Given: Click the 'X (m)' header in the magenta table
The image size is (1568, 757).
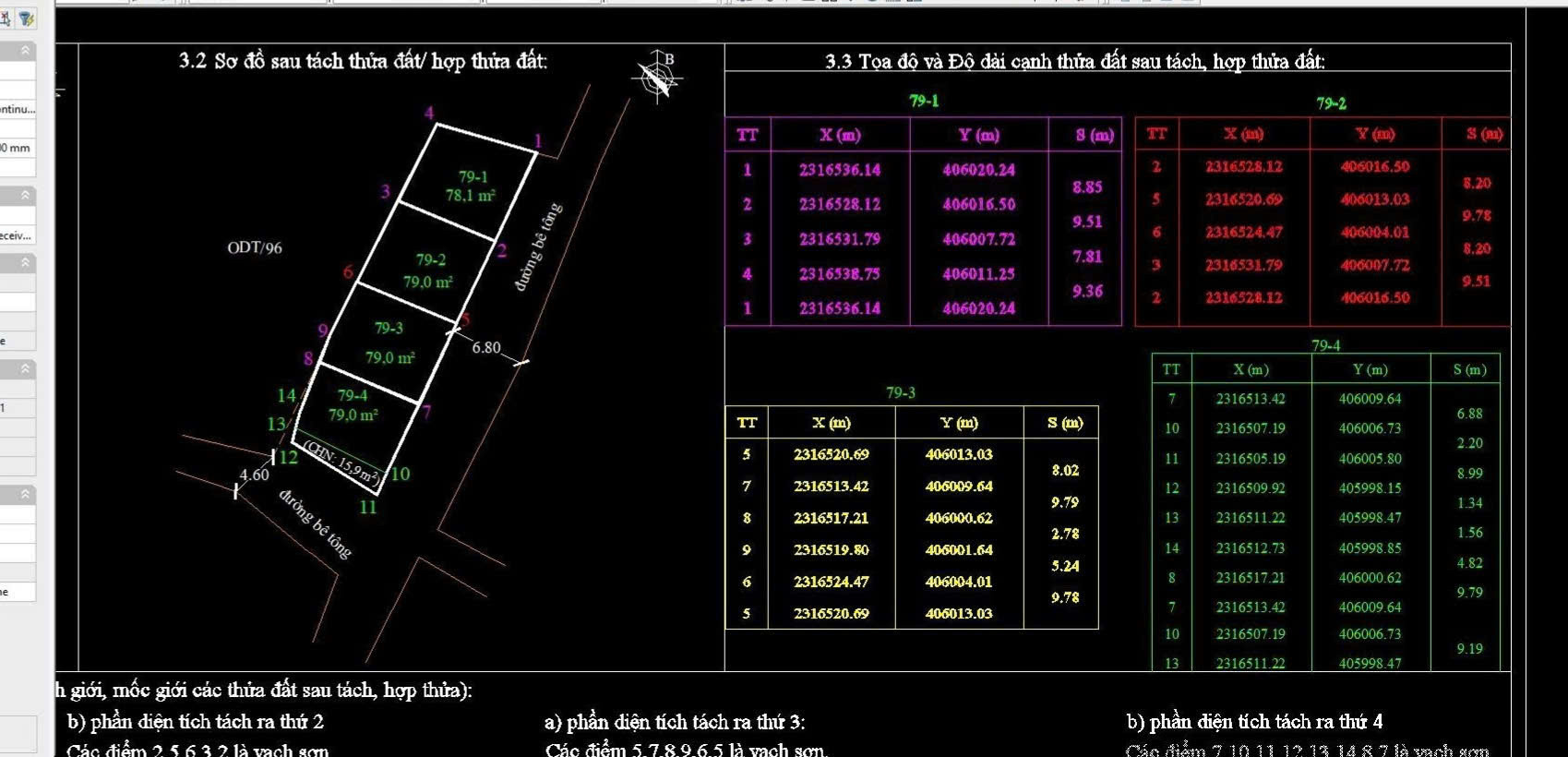Looking at the screenshot, I should [840, 135].
